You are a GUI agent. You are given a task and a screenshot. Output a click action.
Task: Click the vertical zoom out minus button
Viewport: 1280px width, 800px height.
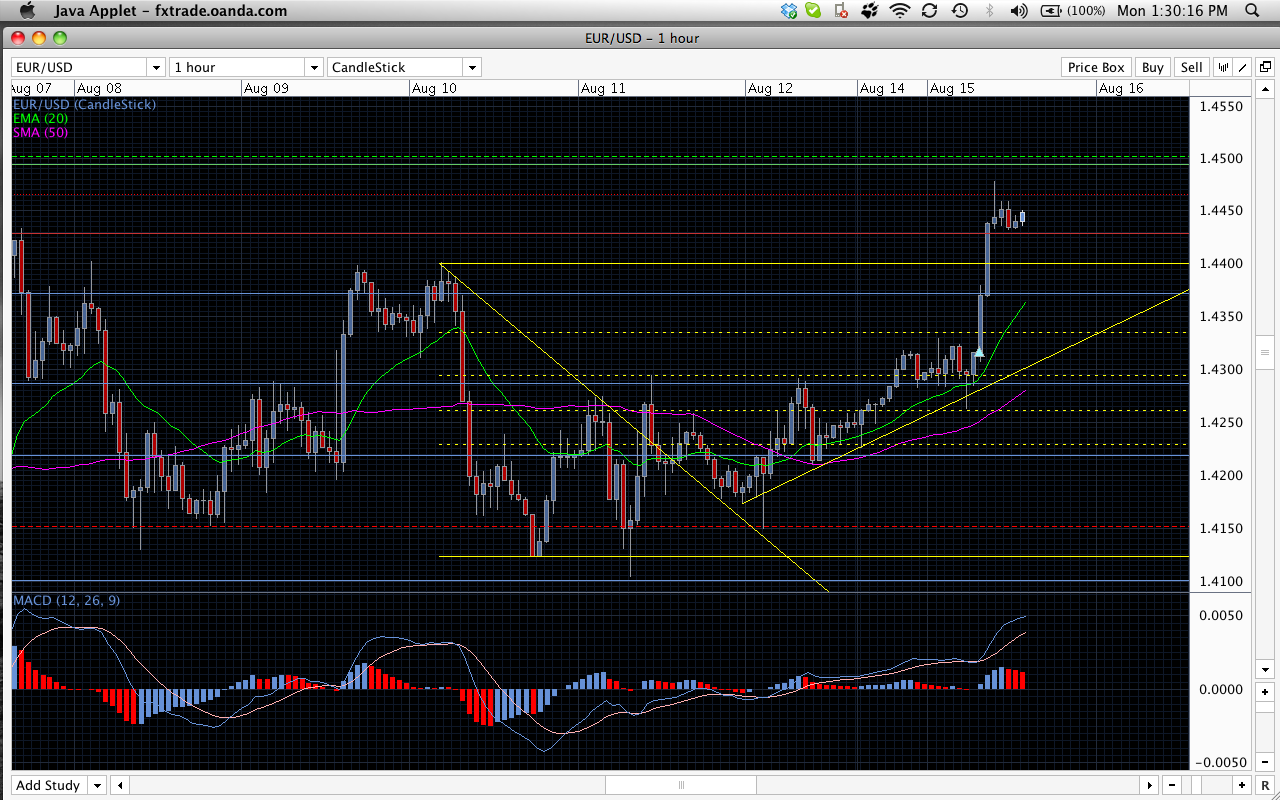1265,761
